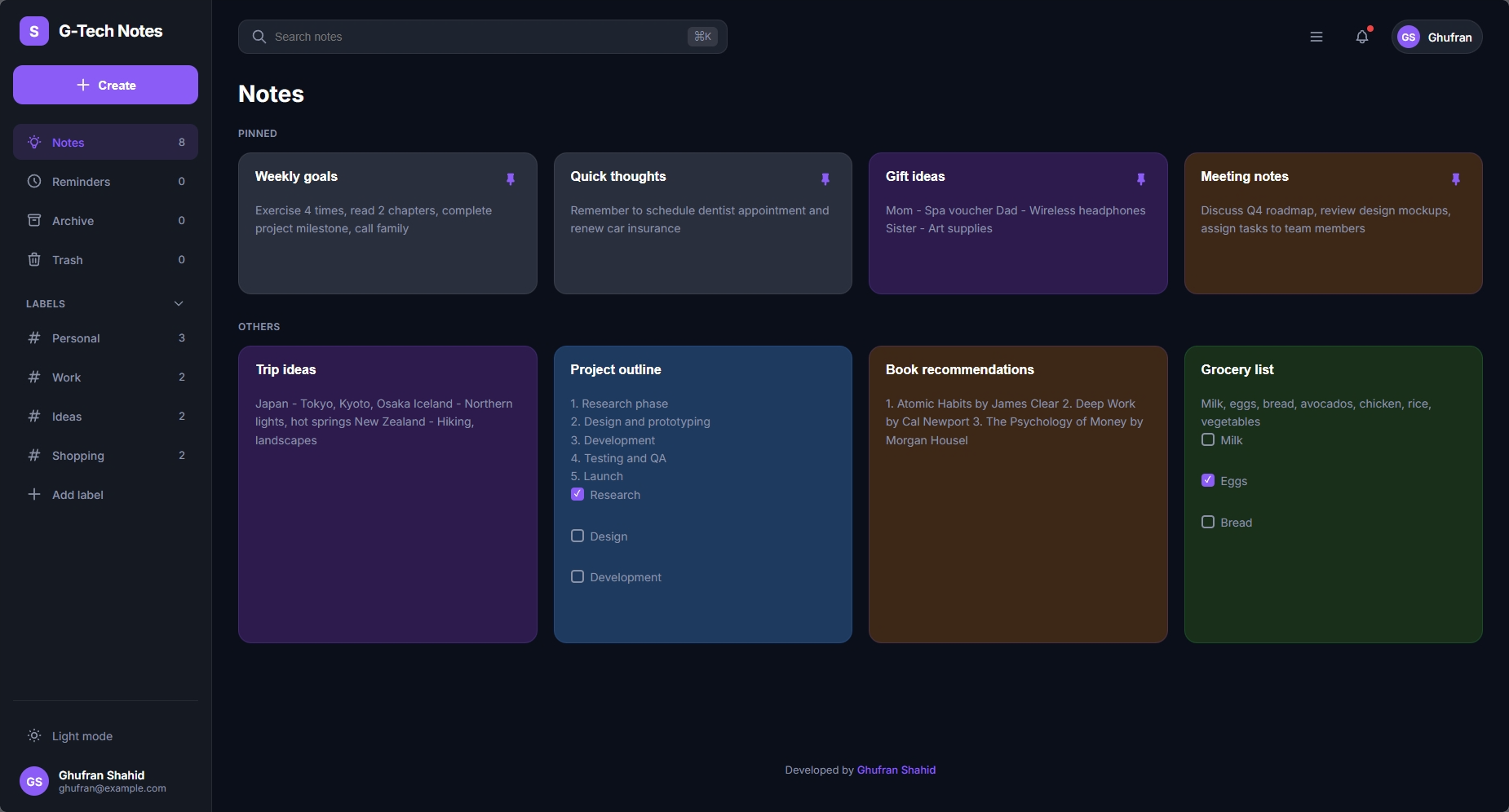1509x812 pixels.
Task: Uncheck the Eggs item in Grocery list
Action: tap(1209, 480)
